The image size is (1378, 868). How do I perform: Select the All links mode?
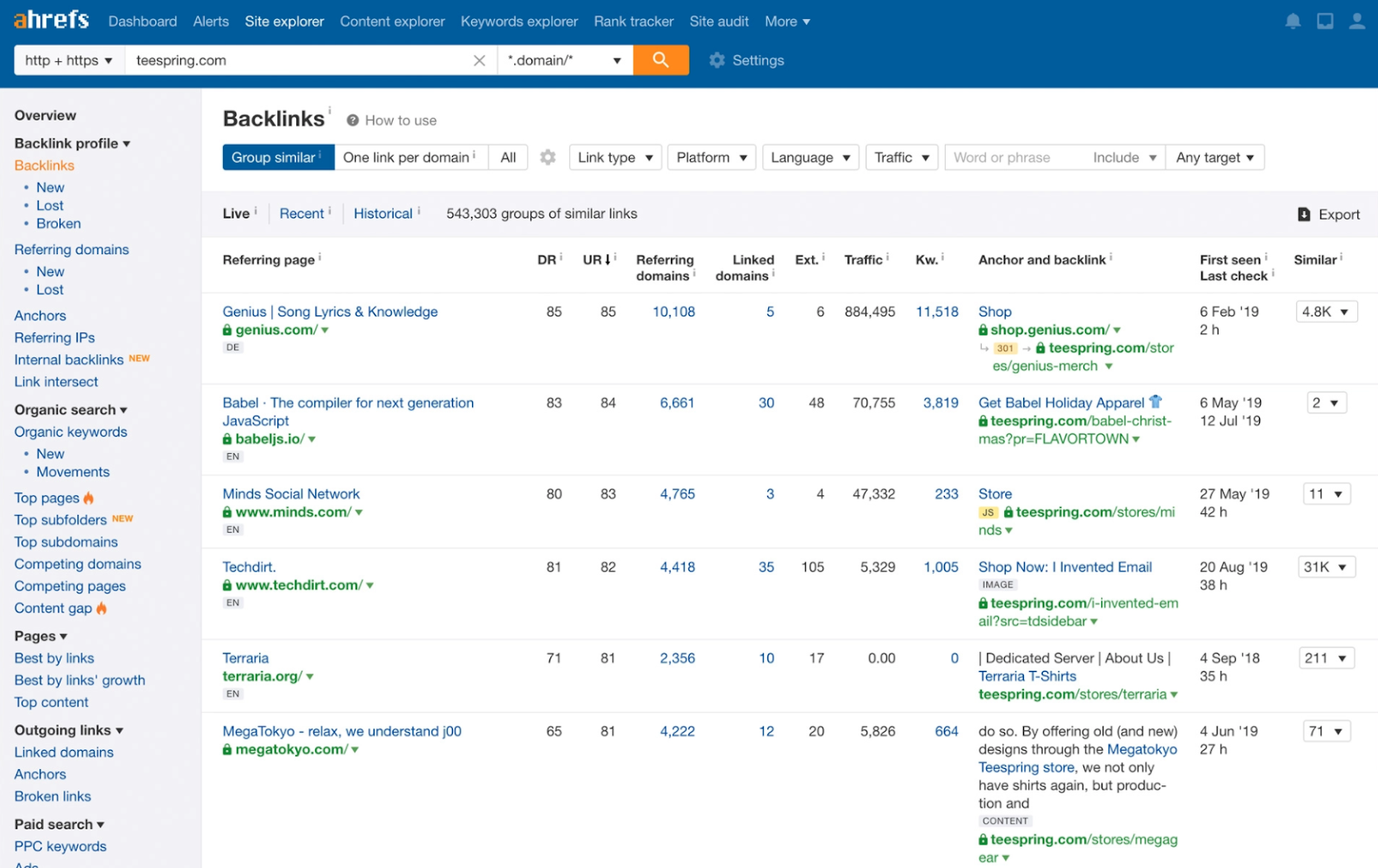tap(508, 158)
